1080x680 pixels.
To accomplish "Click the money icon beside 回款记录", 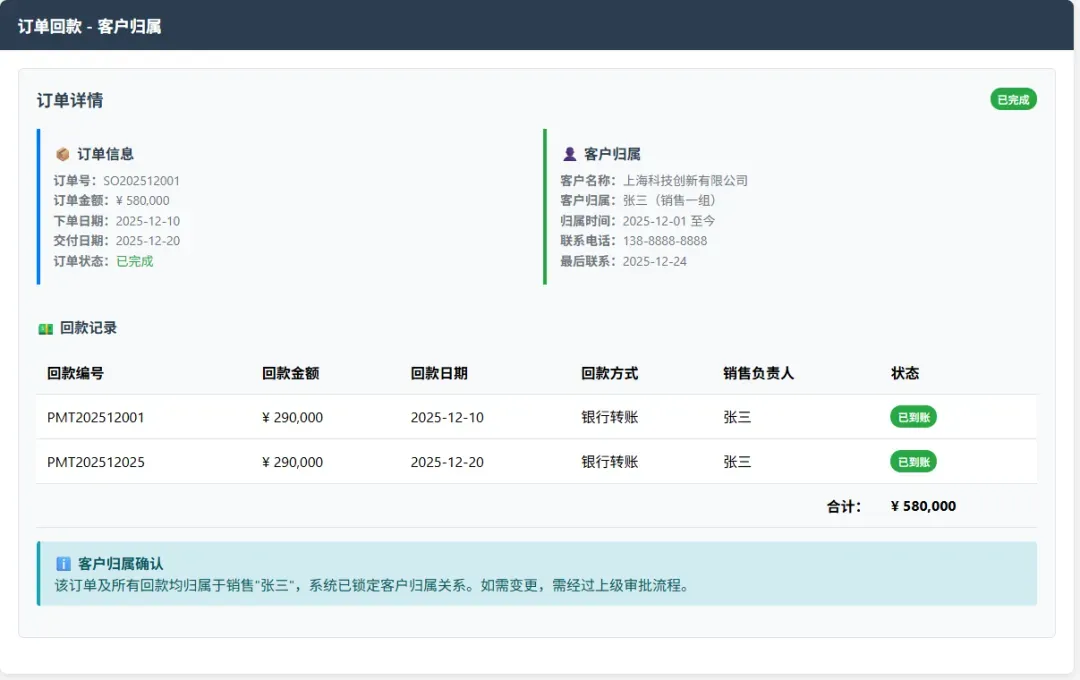I will [45, 328].
